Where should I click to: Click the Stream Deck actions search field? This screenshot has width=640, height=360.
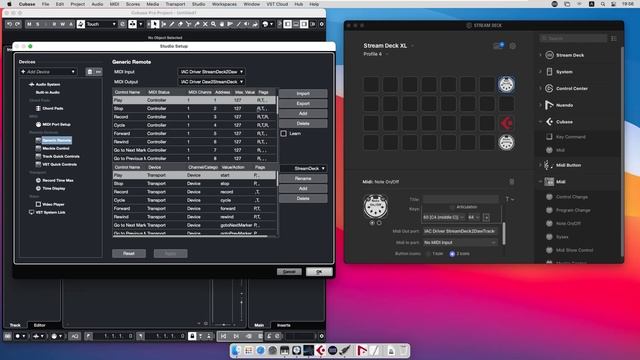coord(573,38)
